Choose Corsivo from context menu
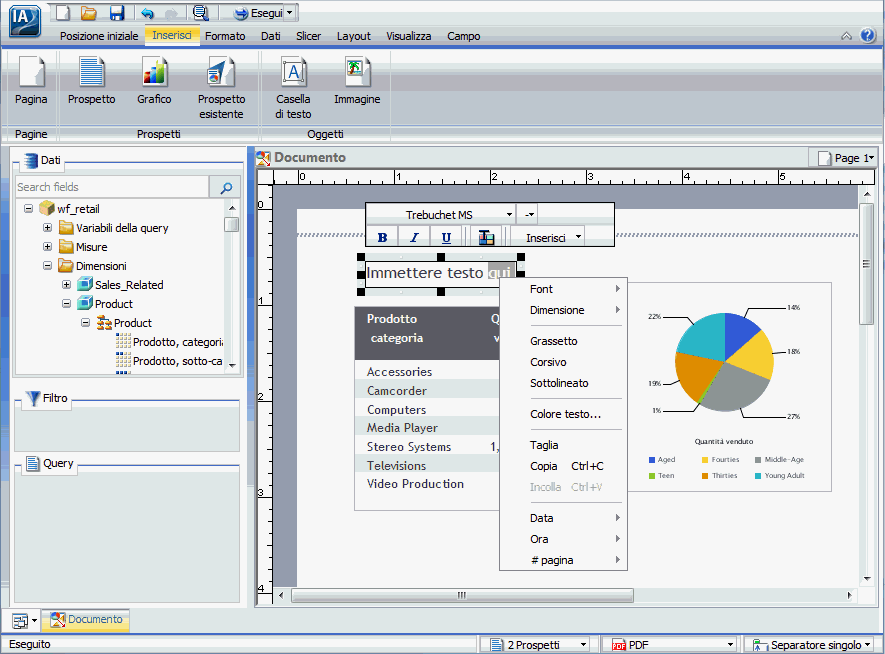The width and height of the screenshot is (885, 654). pyautogui.click(x=564, y=362)
